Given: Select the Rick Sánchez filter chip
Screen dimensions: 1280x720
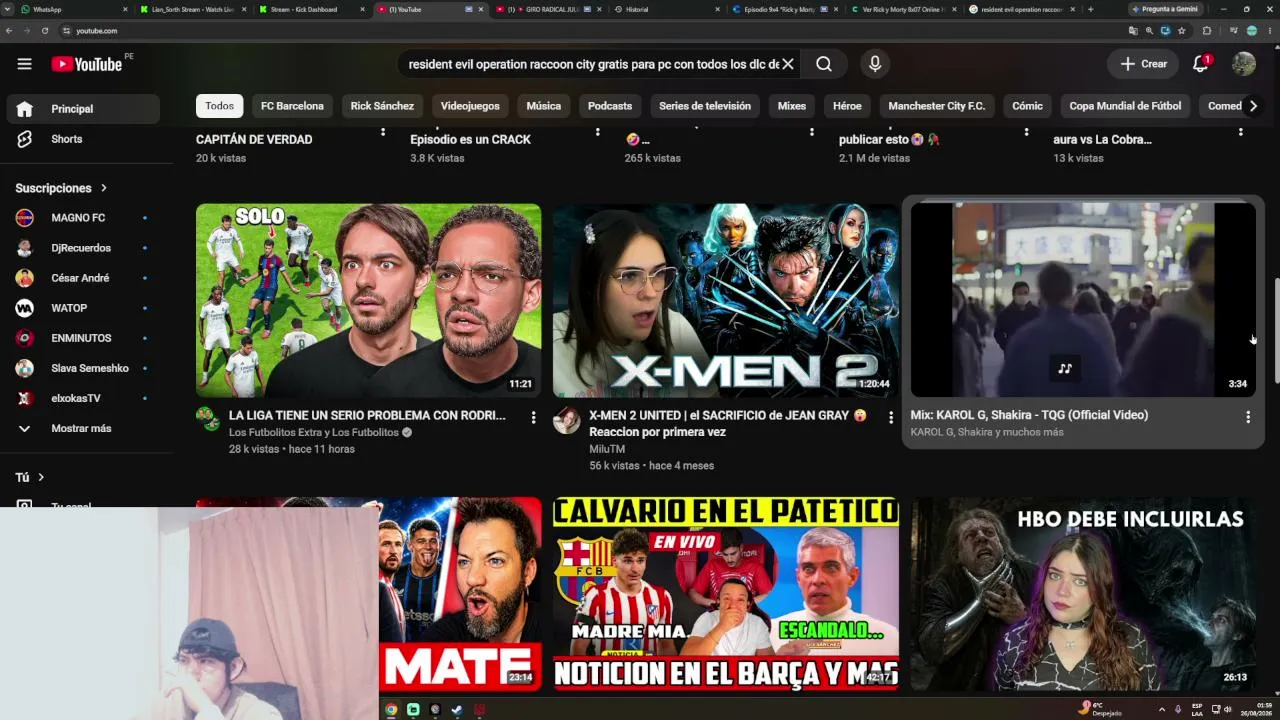Looking at the screenshot, I should [x=382, y=106].
